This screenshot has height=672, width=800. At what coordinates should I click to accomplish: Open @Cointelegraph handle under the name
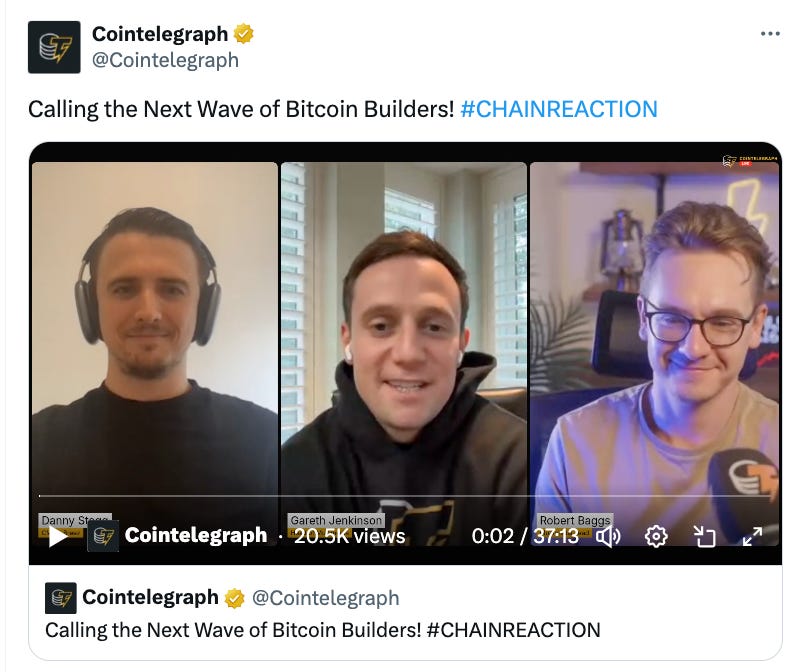click(165, 60)
